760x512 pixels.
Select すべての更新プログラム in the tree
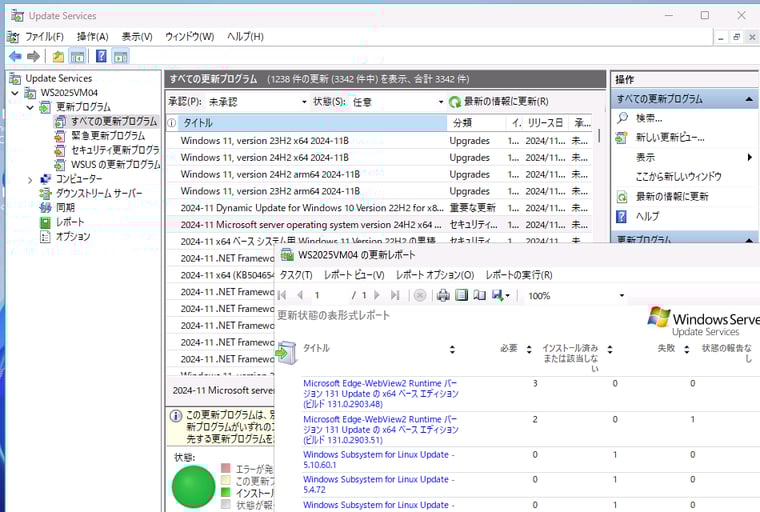(x=114, y=121)
